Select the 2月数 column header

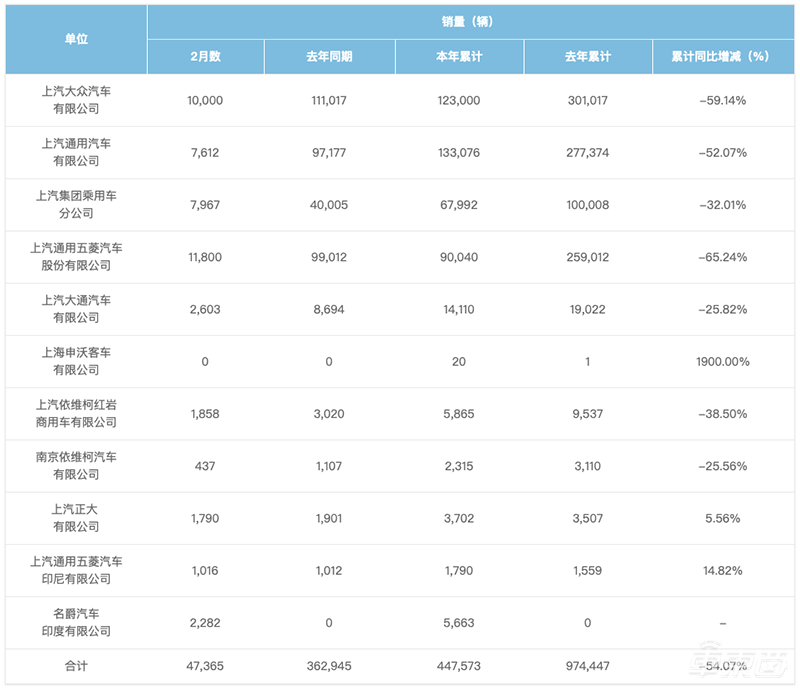point(205,57)
